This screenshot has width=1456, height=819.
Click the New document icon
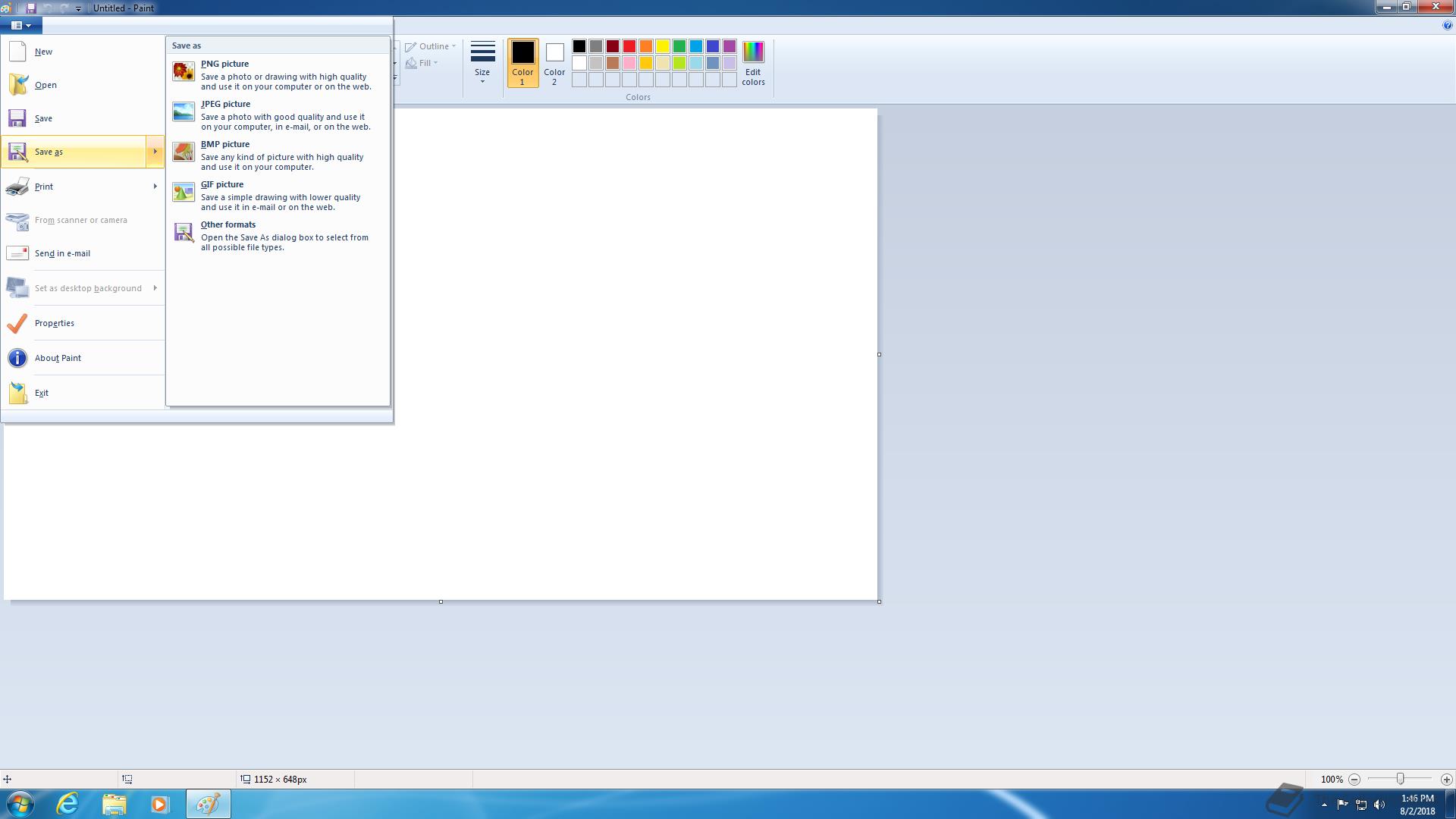click(x=17, y=52)
